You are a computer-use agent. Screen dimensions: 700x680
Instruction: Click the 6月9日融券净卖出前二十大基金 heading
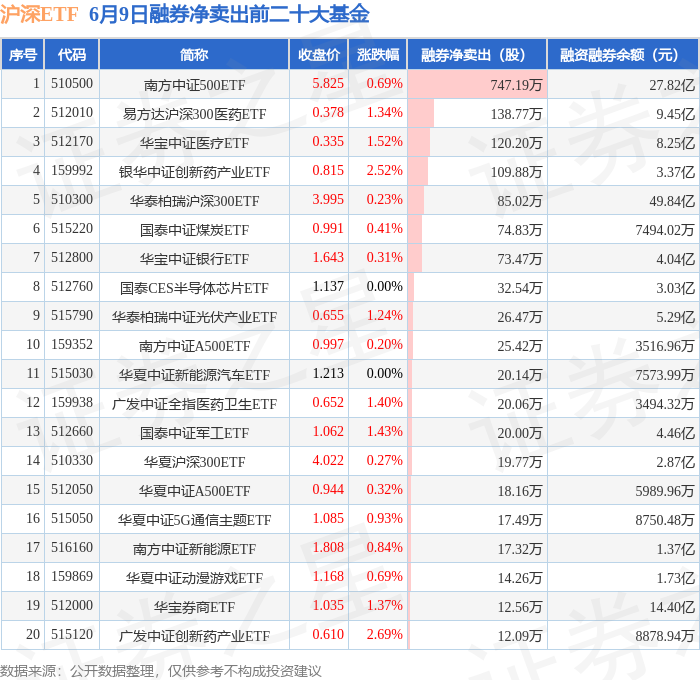229,15
